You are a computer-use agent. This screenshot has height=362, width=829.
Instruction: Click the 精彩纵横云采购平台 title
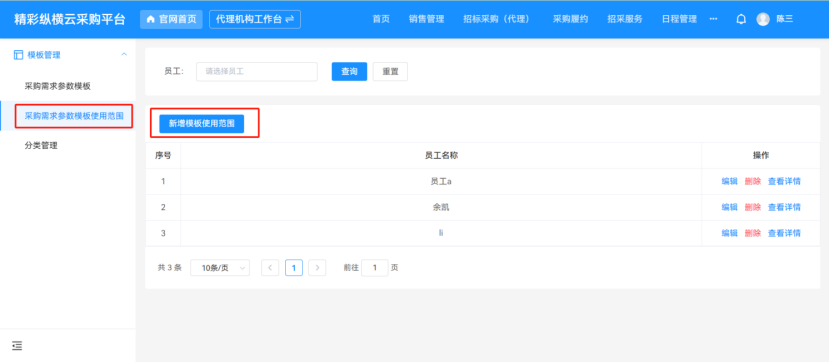[70, 20]
